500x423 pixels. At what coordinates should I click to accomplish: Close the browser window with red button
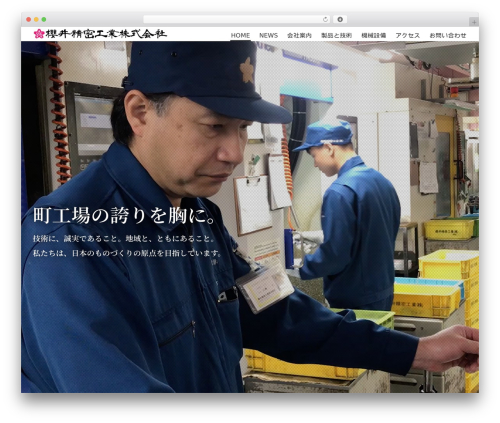[29, 19]
